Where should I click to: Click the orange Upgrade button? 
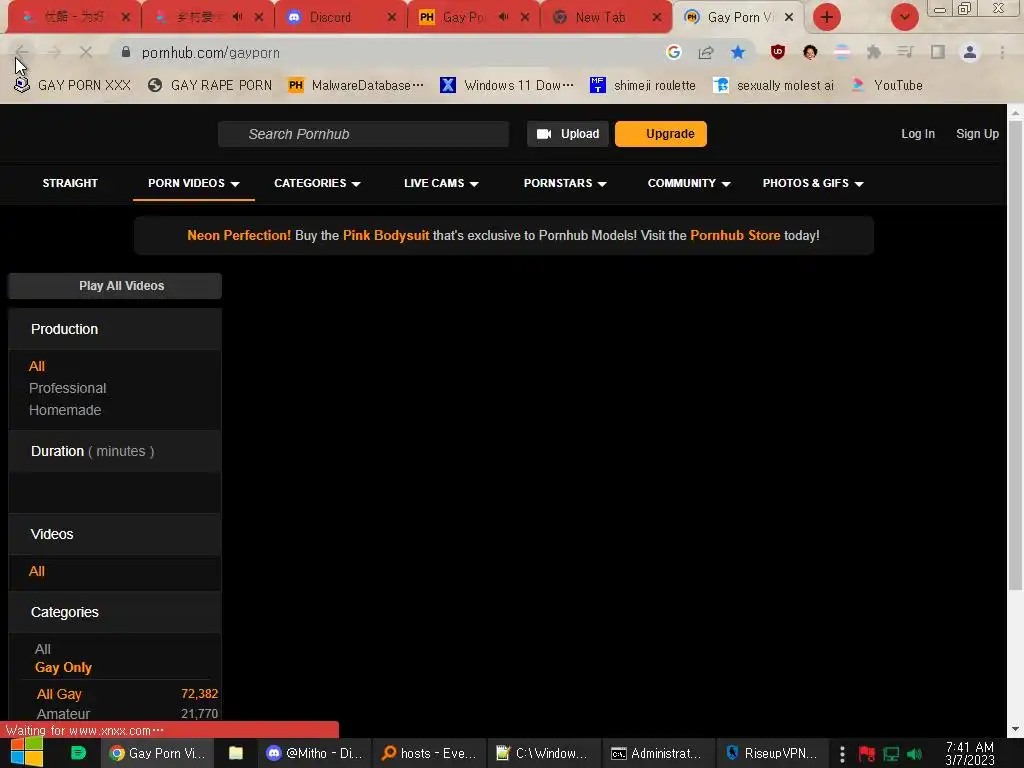point(661,134)
